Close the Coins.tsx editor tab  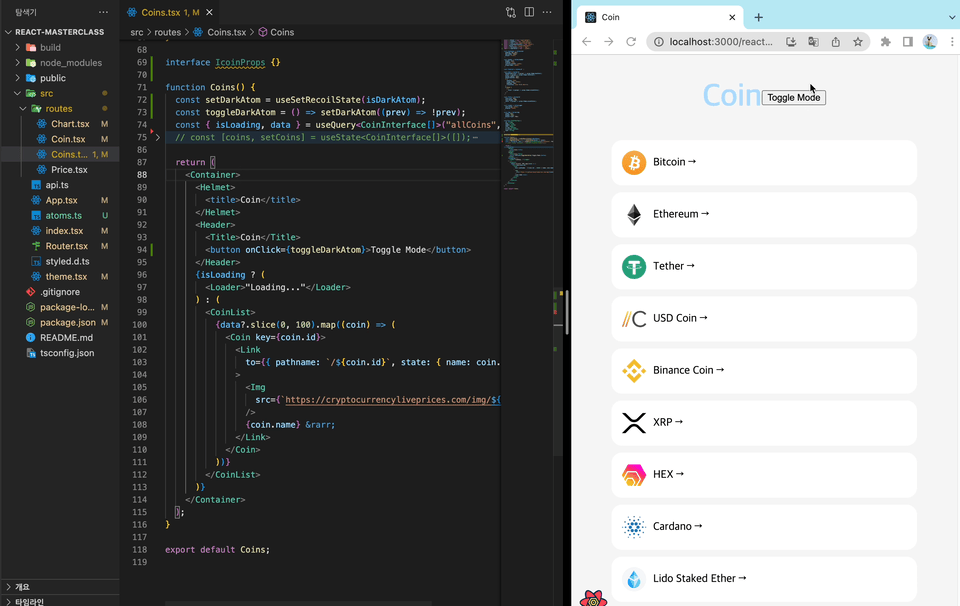click(209, 12)
